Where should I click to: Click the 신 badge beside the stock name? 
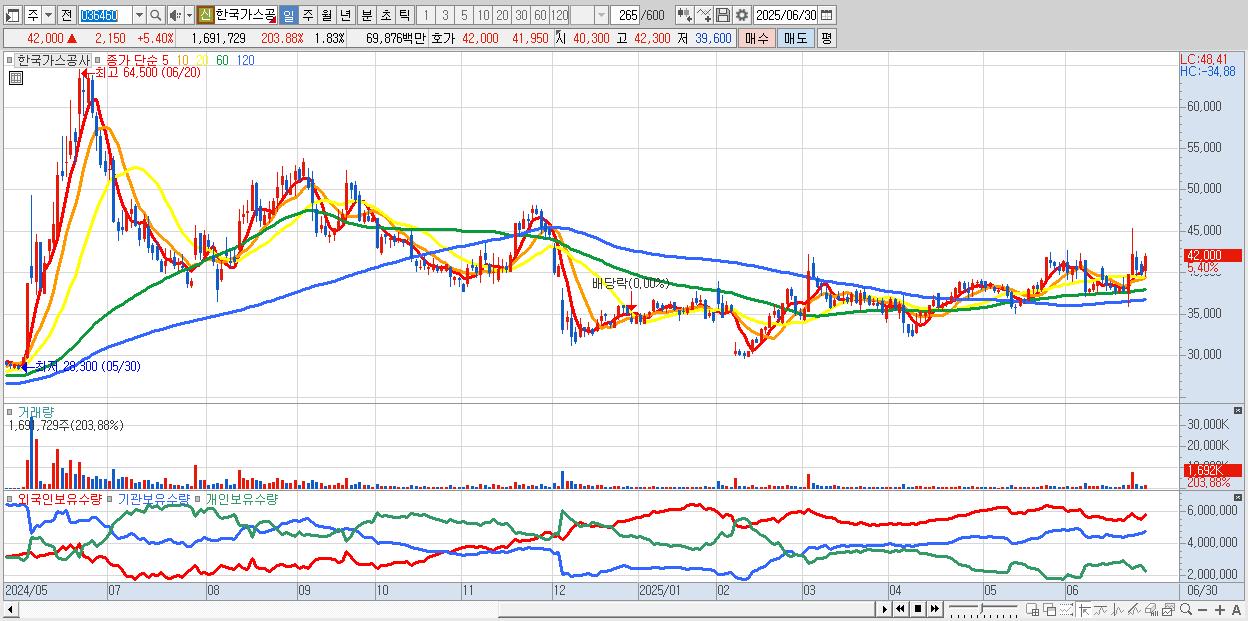(x=205, y=15)
